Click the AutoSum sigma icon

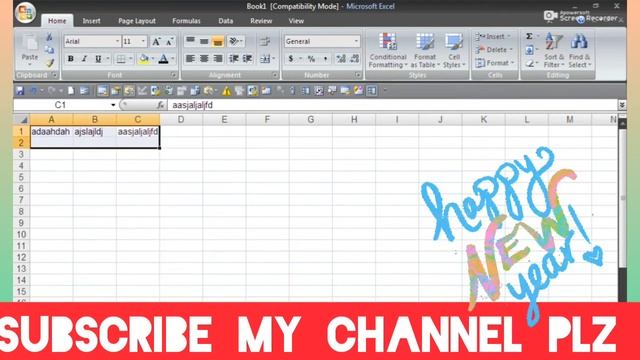click(529, 36)
